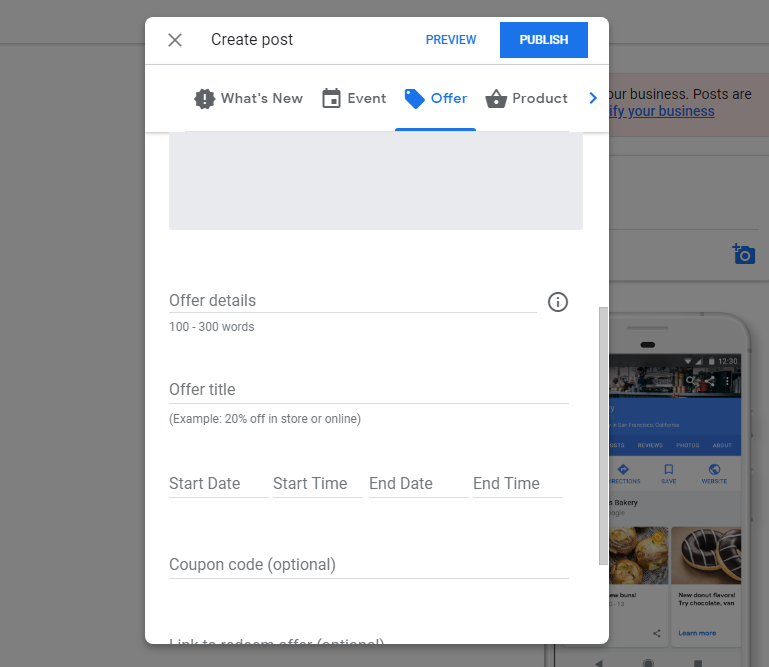Click the donut photo thumbnail in phone preview
Viewport: 769px width, 667px height.
coord(706,556)
